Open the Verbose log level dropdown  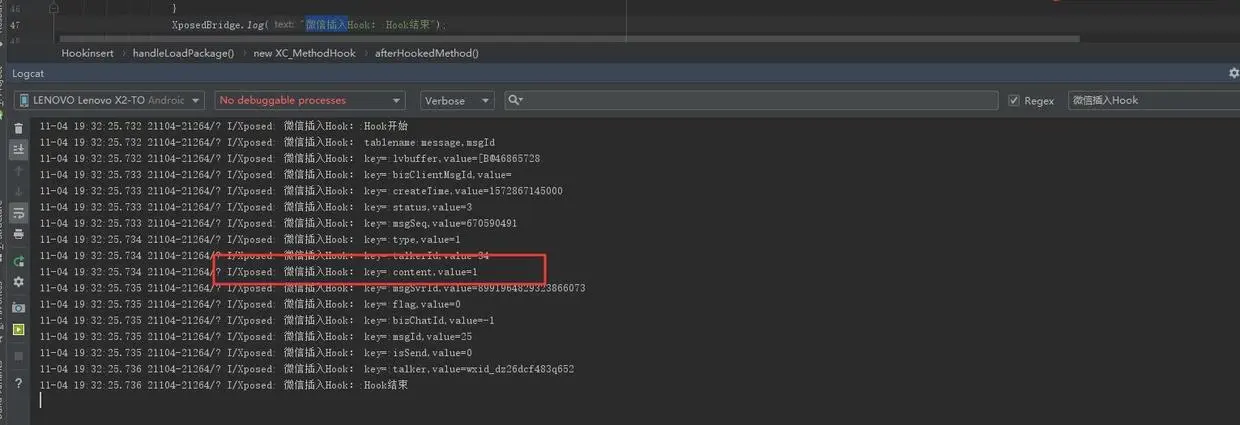(456, 100)
